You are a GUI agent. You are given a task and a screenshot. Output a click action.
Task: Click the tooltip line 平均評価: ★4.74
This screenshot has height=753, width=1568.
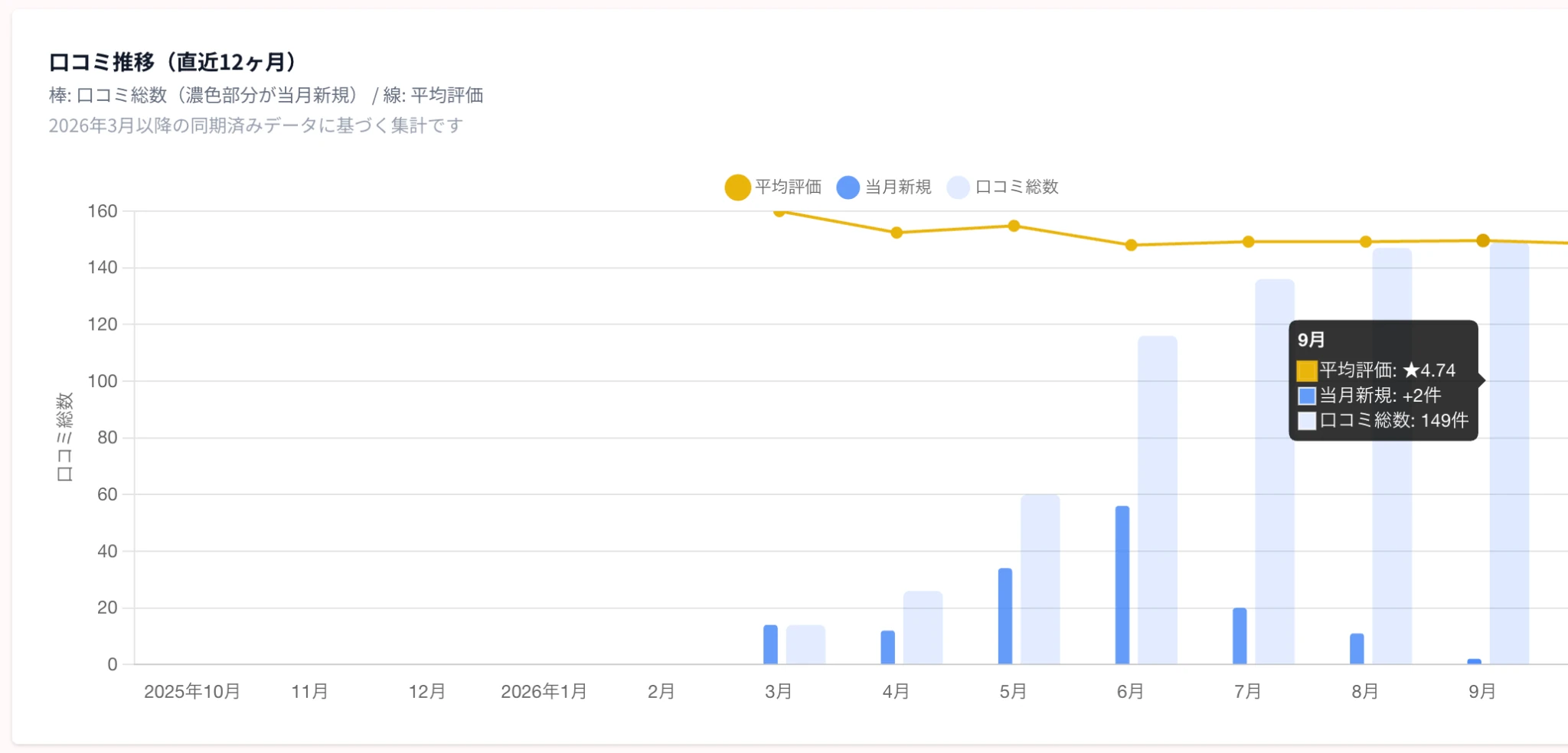coord(1376,370)
